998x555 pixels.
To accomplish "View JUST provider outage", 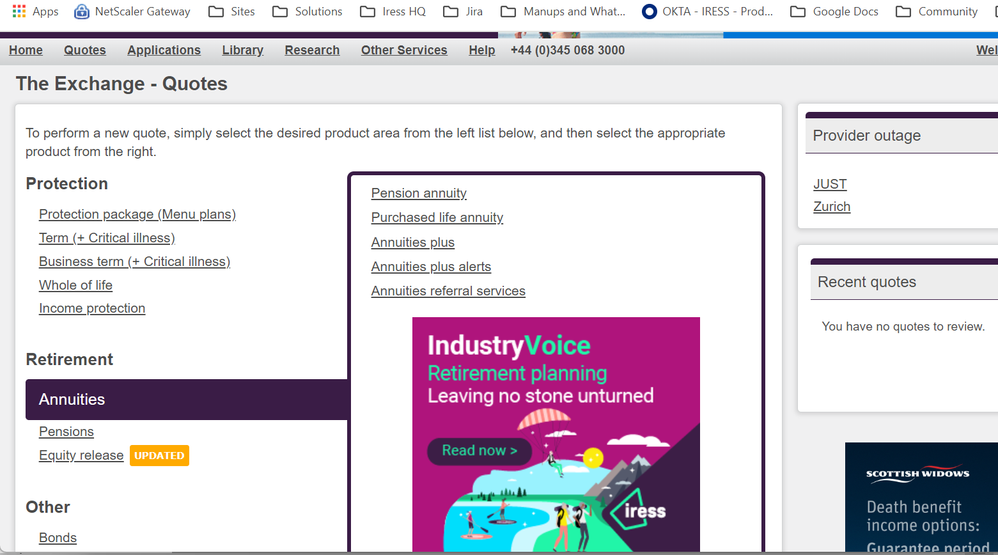I will (830, 184).
